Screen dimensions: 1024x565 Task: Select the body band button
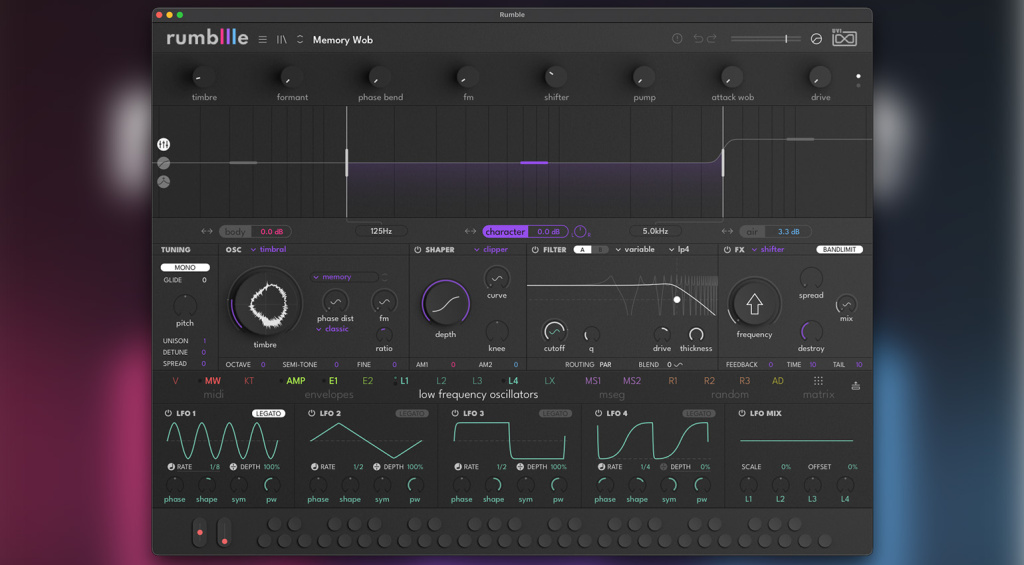pyautogui.click(x=235, y=232)
